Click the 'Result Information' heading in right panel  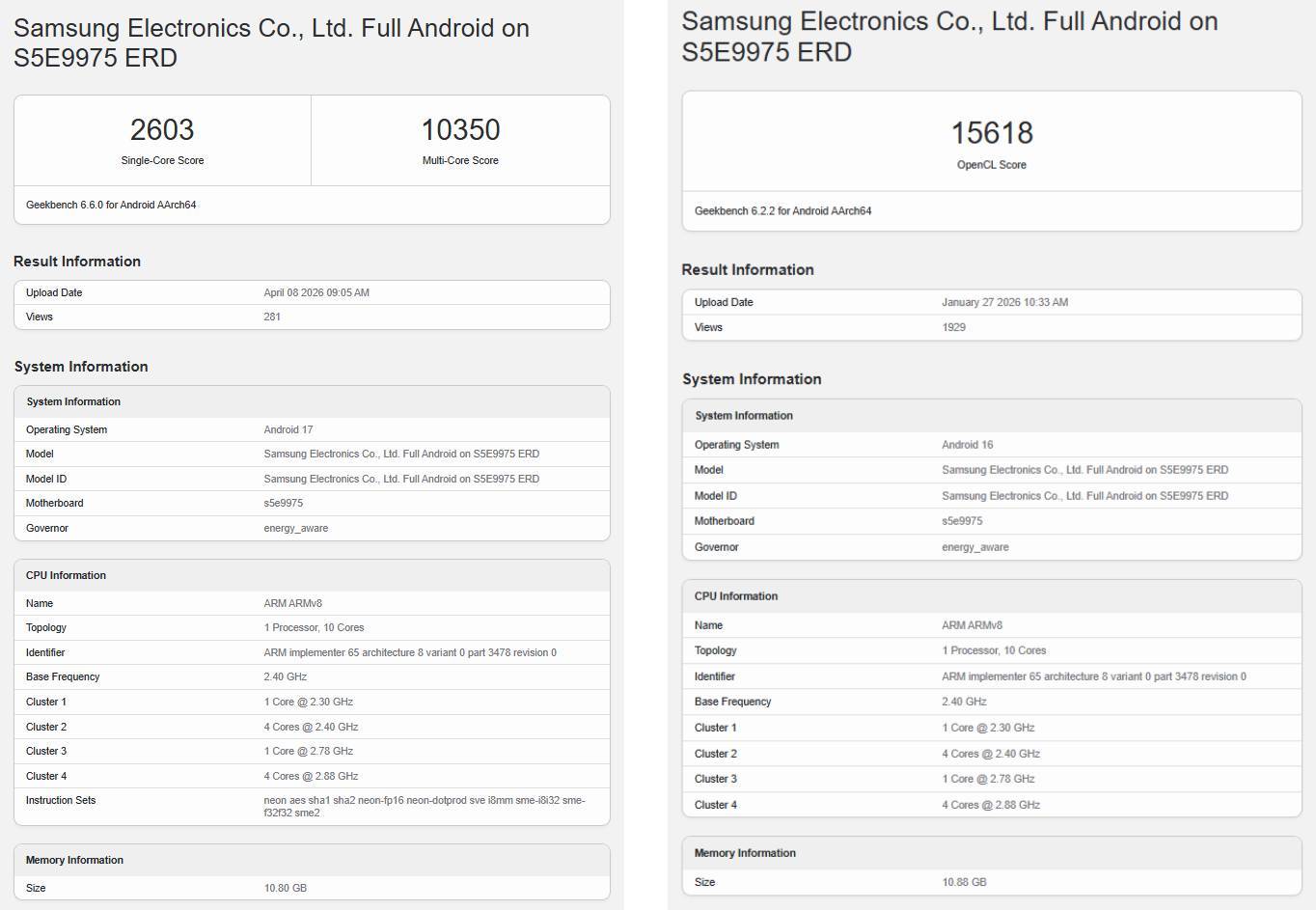(748, 269)
